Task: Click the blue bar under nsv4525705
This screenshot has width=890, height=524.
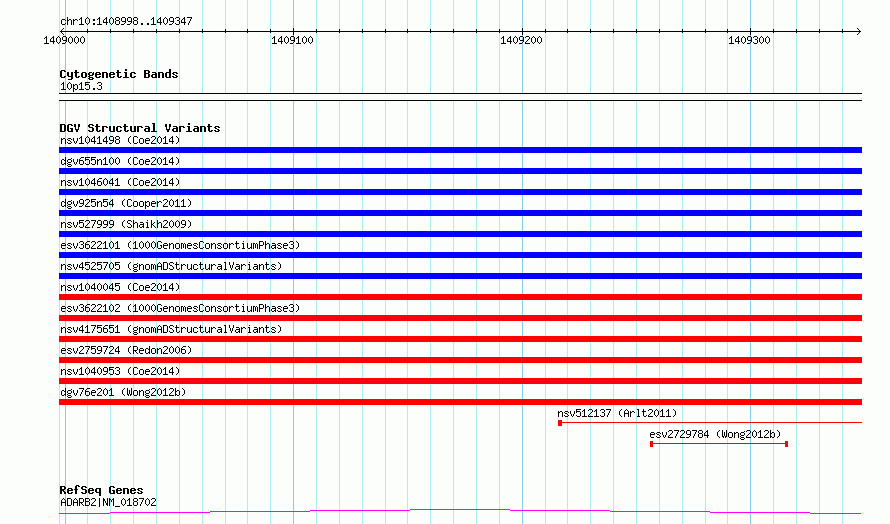Action: click(x=460, y=276)
